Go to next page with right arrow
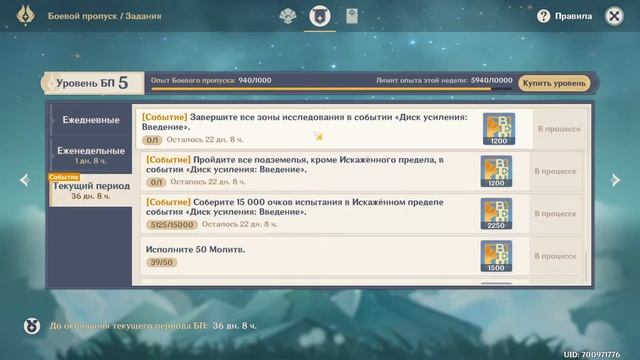The image size is (640, 360). pos(615,180)
